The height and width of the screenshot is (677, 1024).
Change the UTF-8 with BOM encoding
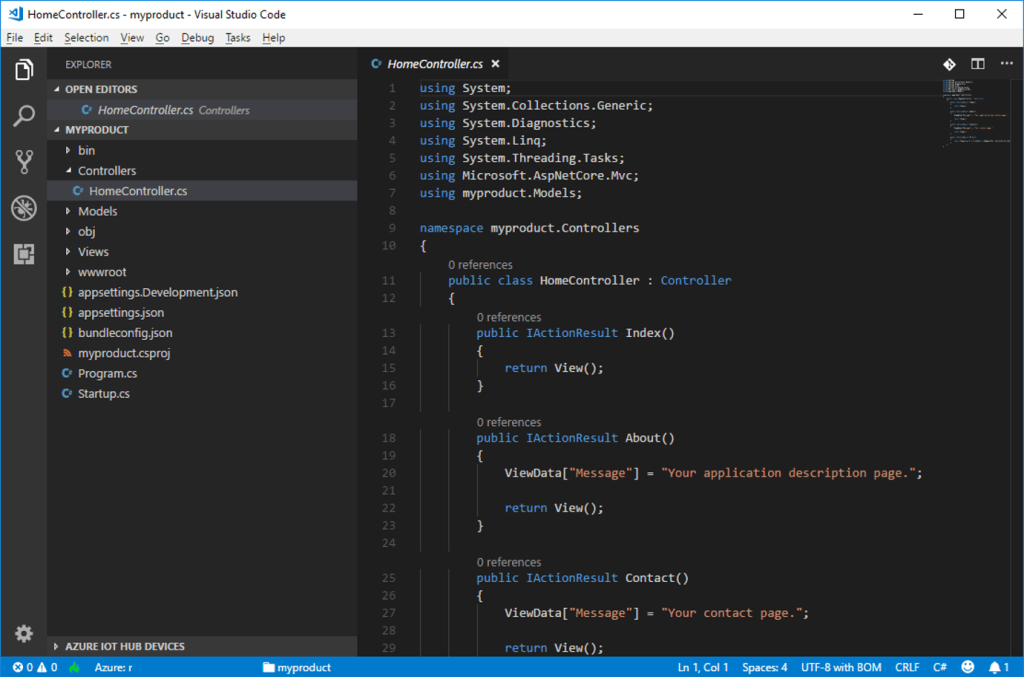click(840, 666)
